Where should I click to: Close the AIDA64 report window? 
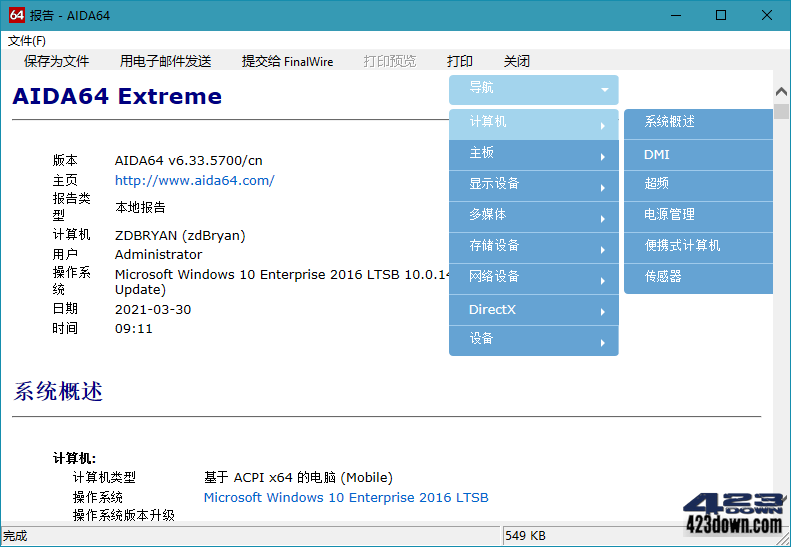[767, 15]
